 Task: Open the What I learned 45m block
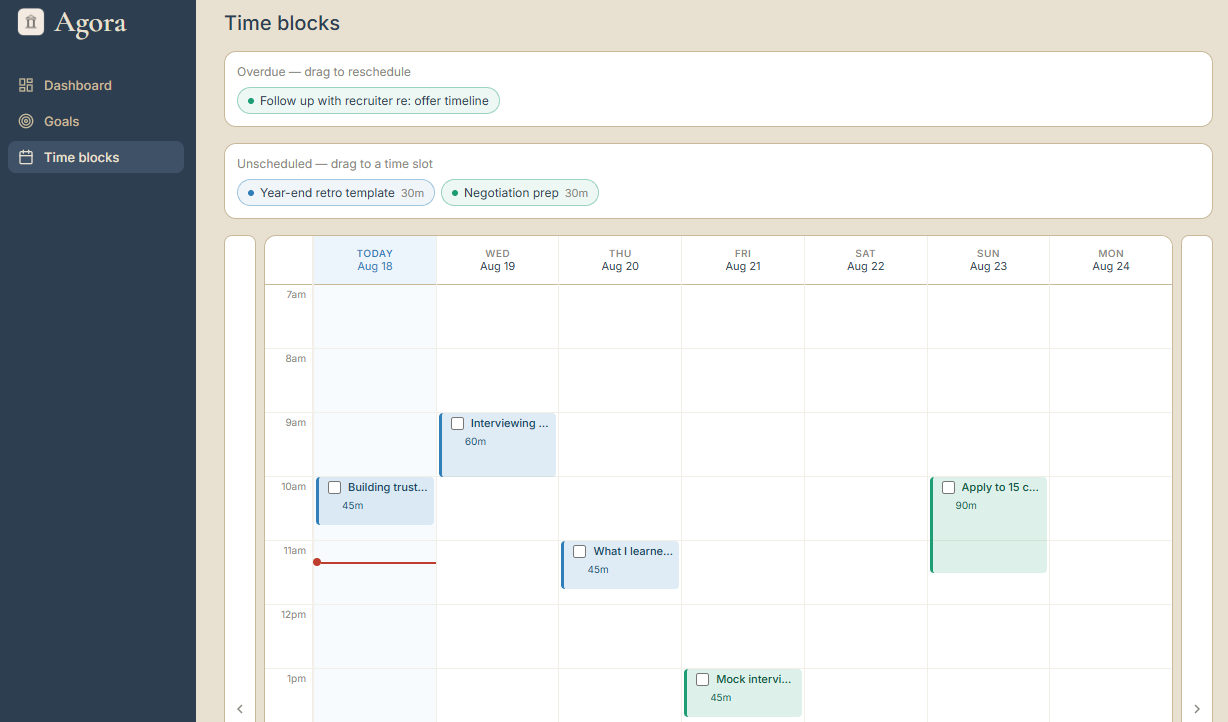(x=620, y=565)
